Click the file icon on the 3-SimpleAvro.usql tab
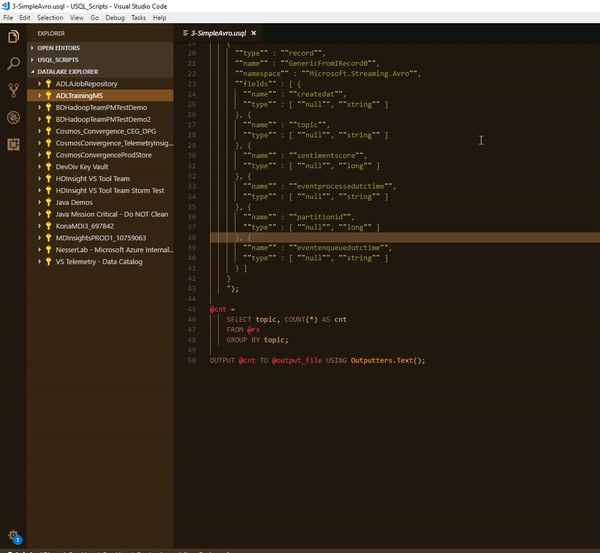This screenshot has width=600, height=553. click(x=186, y=33)
